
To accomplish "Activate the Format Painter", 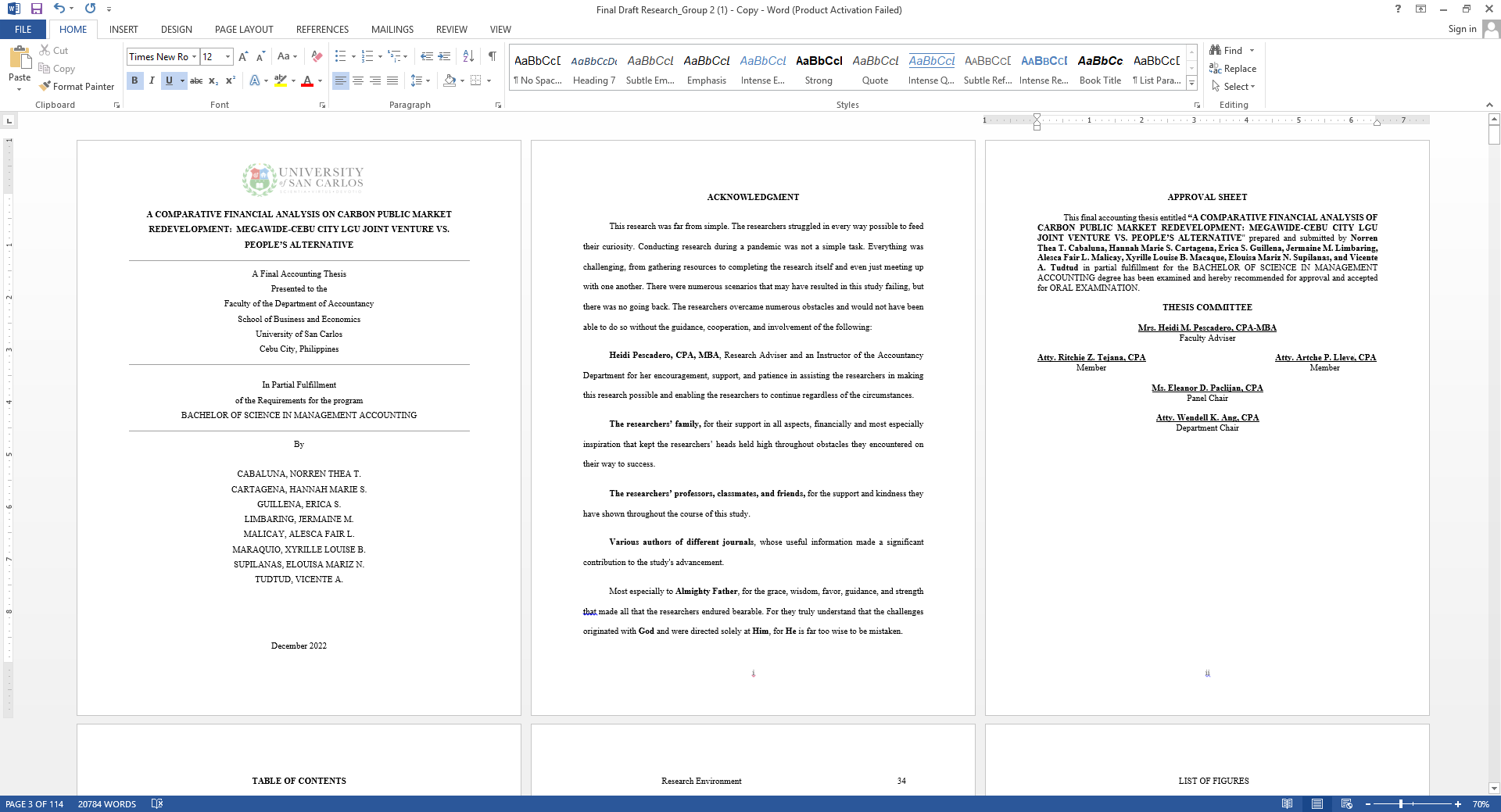I will coord(77,87).
